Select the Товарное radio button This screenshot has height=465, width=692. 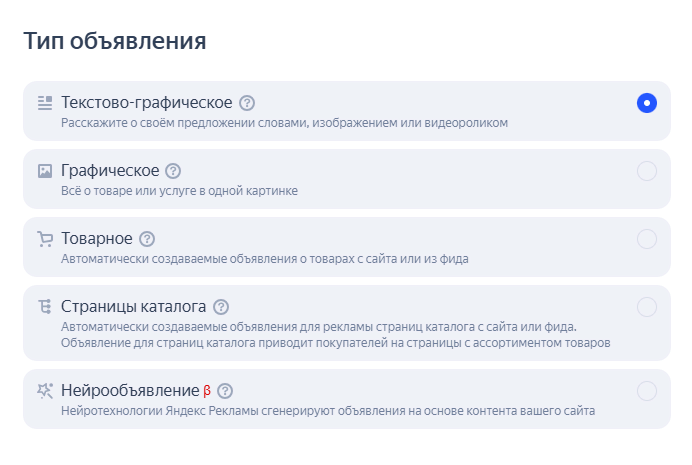tap(647, 239)
